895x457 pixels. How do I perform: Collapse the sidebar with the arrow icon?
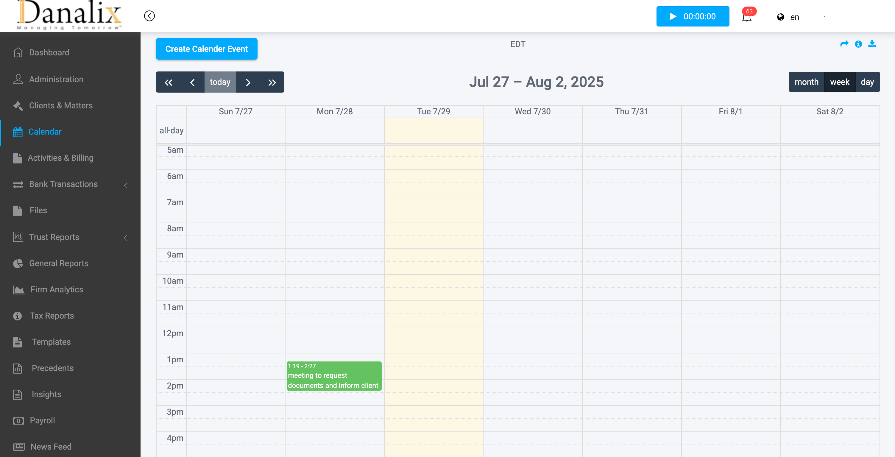(149, 16)
